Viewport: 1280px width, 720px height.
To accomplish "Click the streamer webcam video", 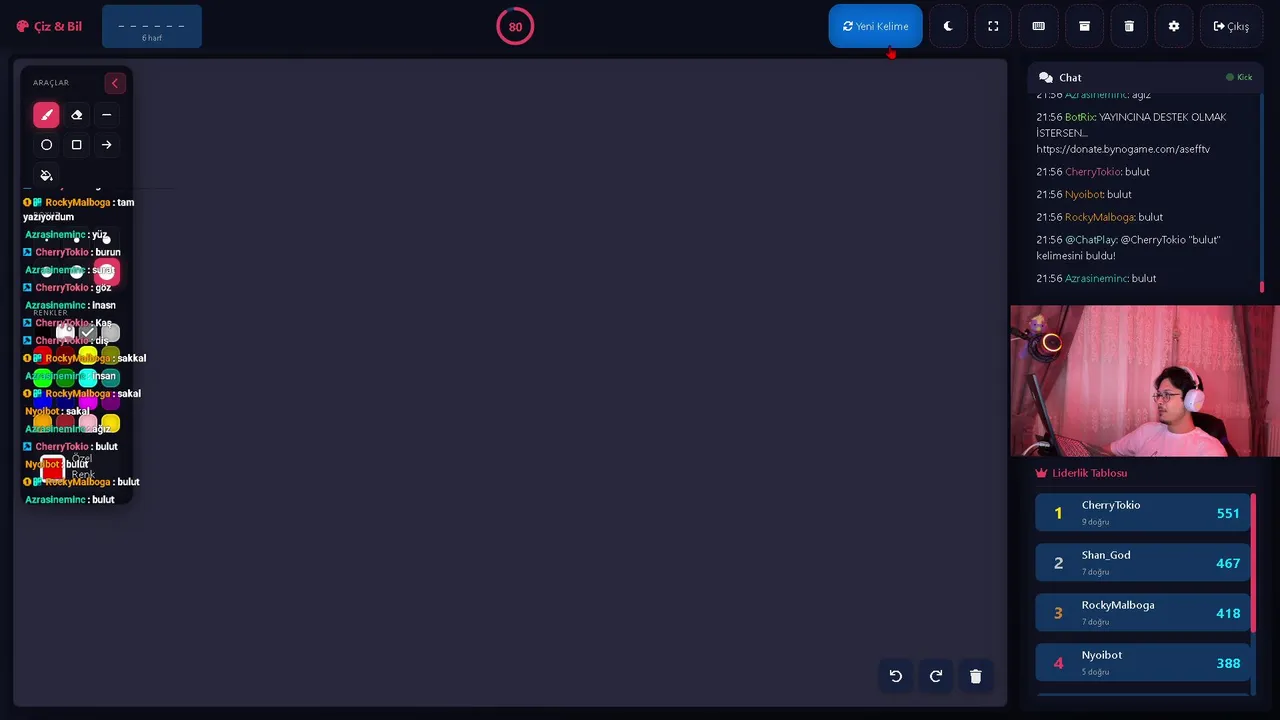I will coord(1145,381).
